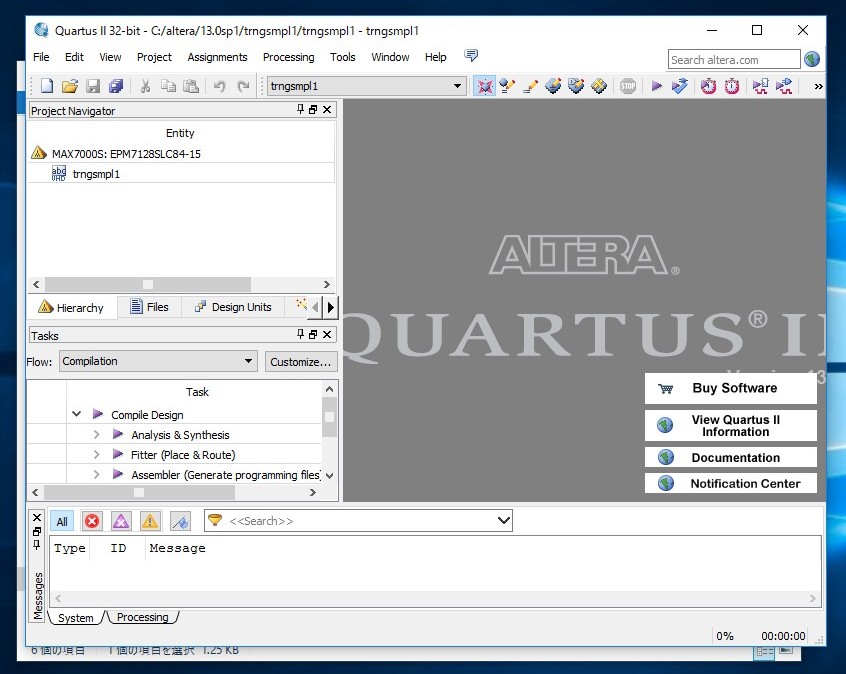Open the Processing menu in menu bar
The height and width of the screenshot is (674, 846).
[x=289, y=57]
